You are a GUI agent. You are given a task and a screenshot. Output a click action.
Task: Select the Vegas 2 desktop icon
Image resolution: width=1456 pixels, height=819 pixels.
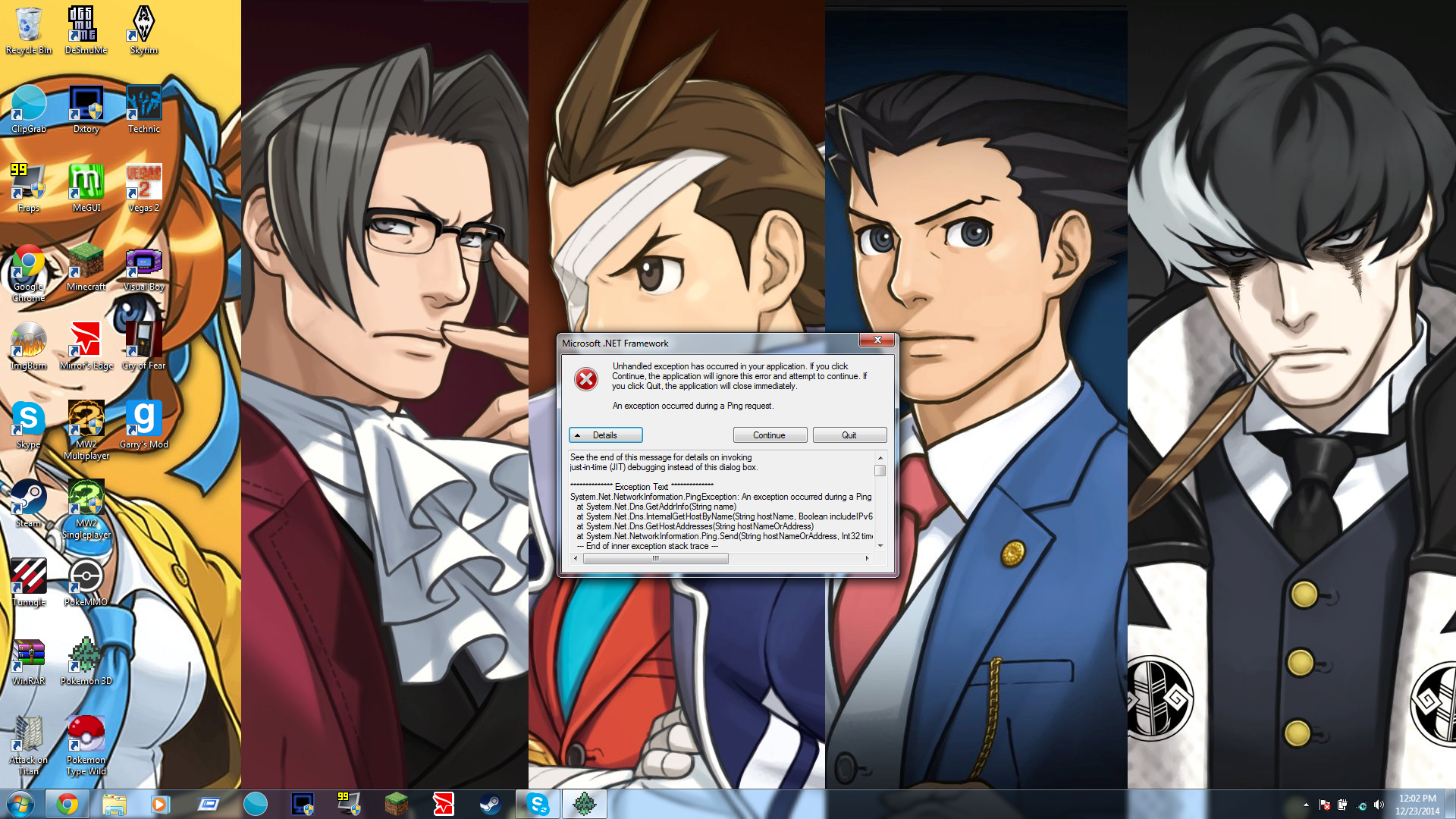[143, 188]
